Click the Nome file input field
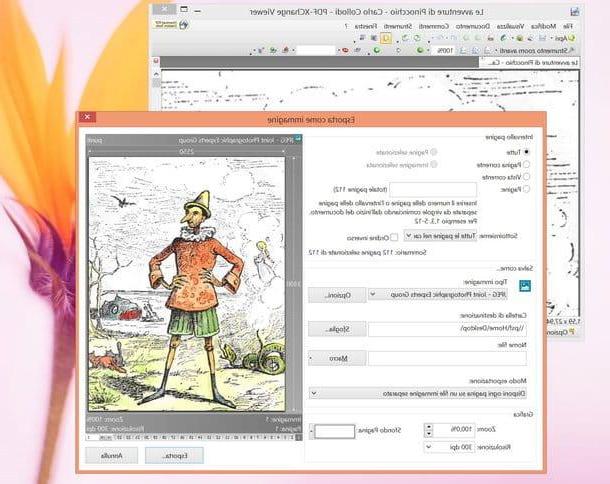610x484 pixels. (x=447, y=358)
